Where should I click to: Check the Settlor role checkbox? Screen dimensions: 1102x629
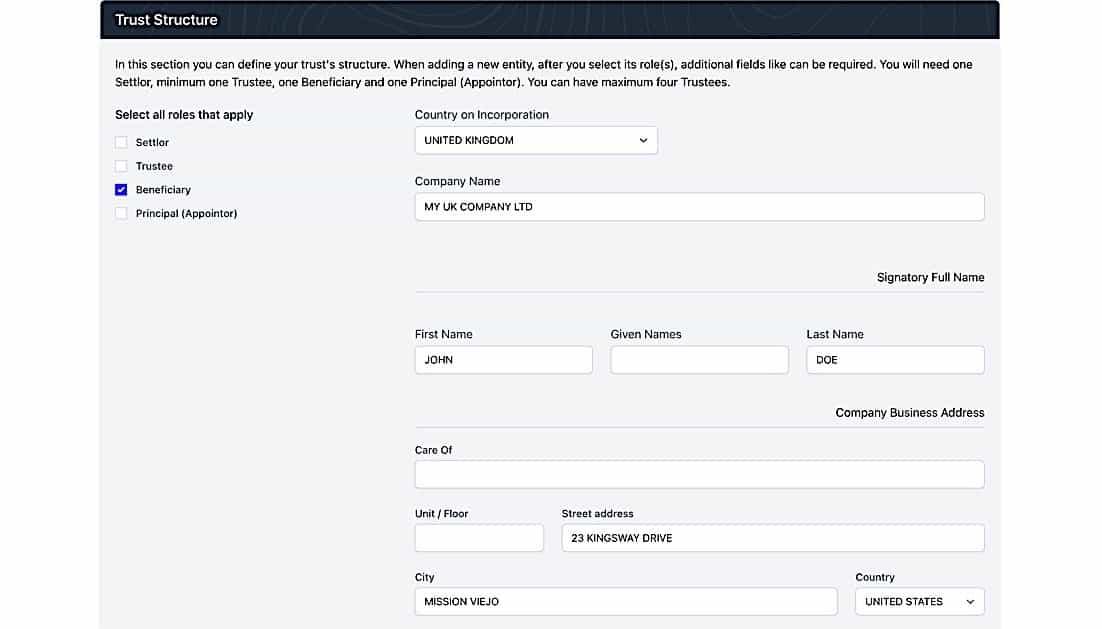121,143
